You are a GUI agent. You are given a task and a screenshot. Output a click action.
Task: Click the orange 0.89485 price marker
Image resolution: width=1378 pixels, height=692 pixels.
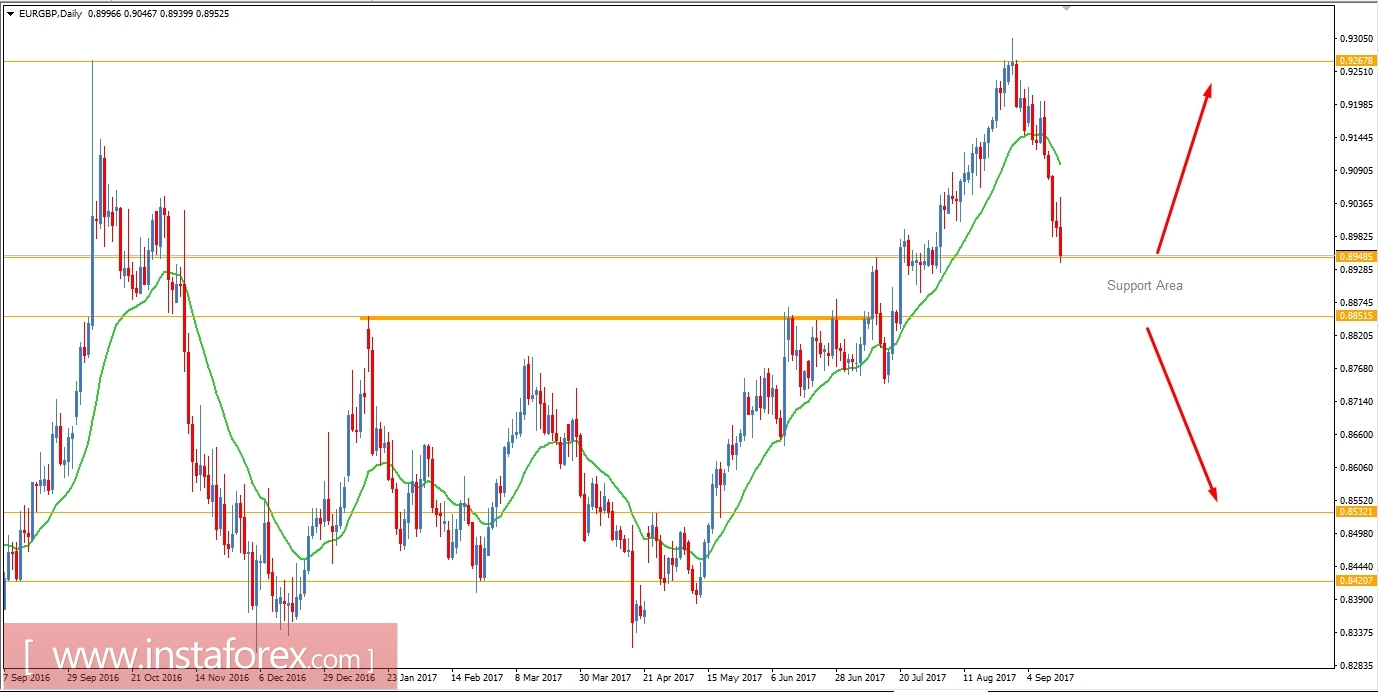coord(1358,258)
